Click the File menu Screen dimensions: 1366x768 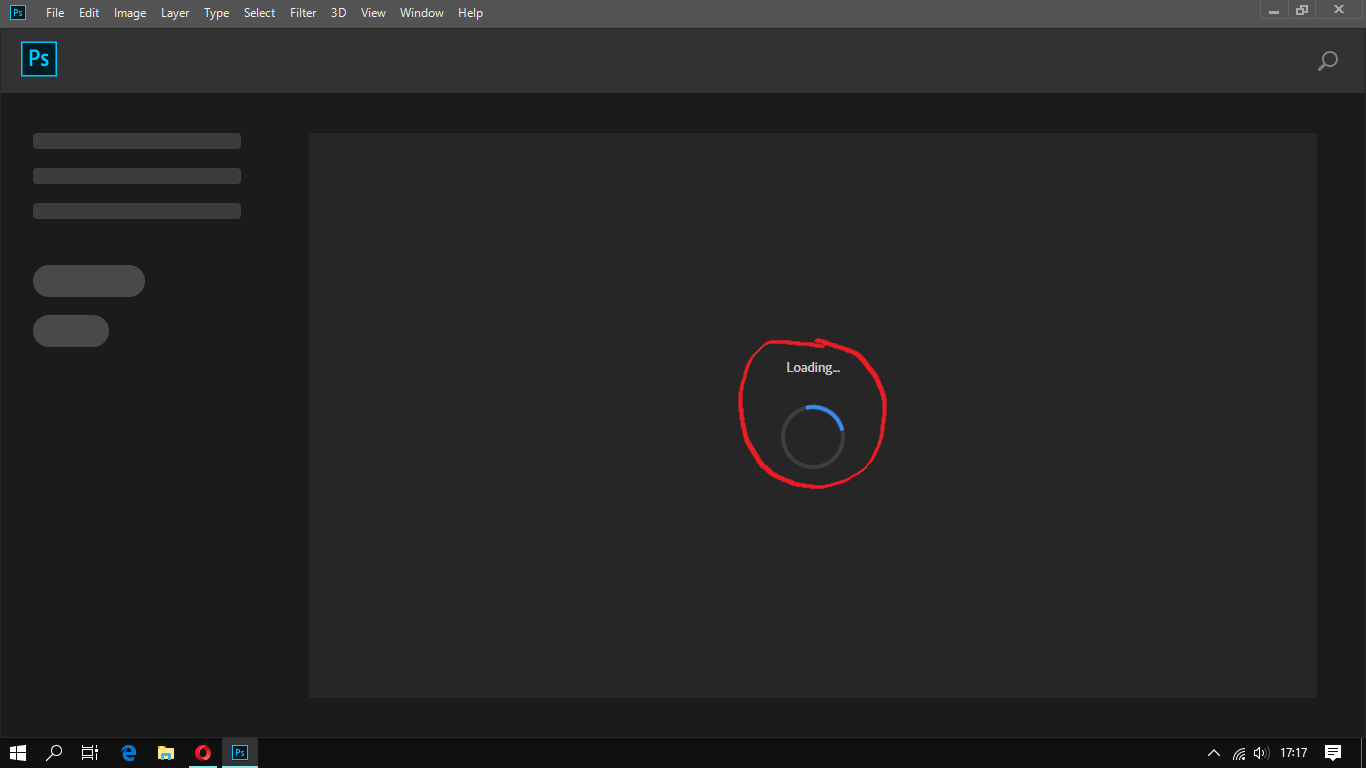pyautogui.click(x=55, y=13)
